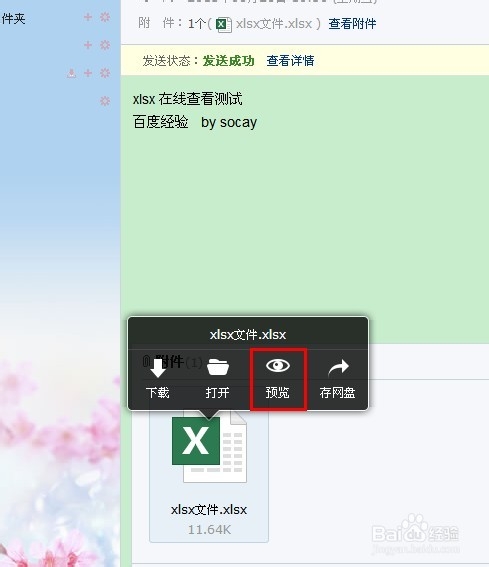The image size is (489, 567).
Task: Save to netdisk using the 存网盘 arrow
Action: click(338, 368)
